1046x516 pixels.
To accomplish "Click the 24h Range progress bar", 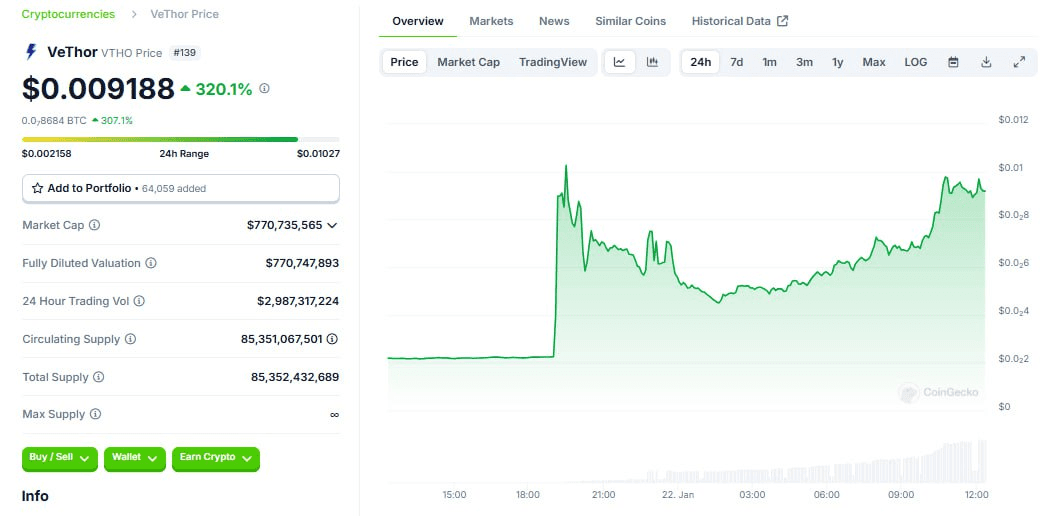I will coord(181,139).
